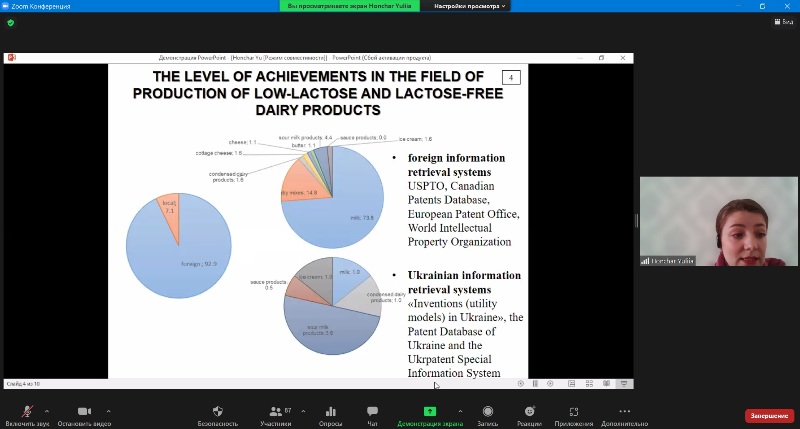Click the video panel resize handle

click(x=636, y=221)
